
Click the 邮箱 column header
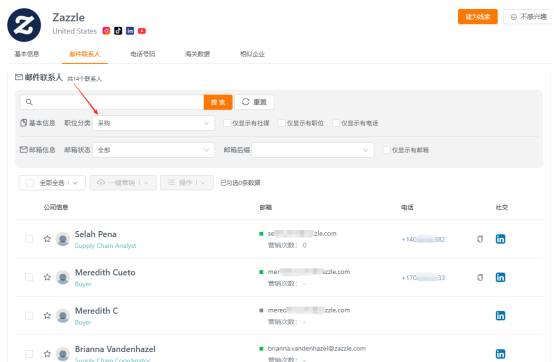[x=266, y=207]
